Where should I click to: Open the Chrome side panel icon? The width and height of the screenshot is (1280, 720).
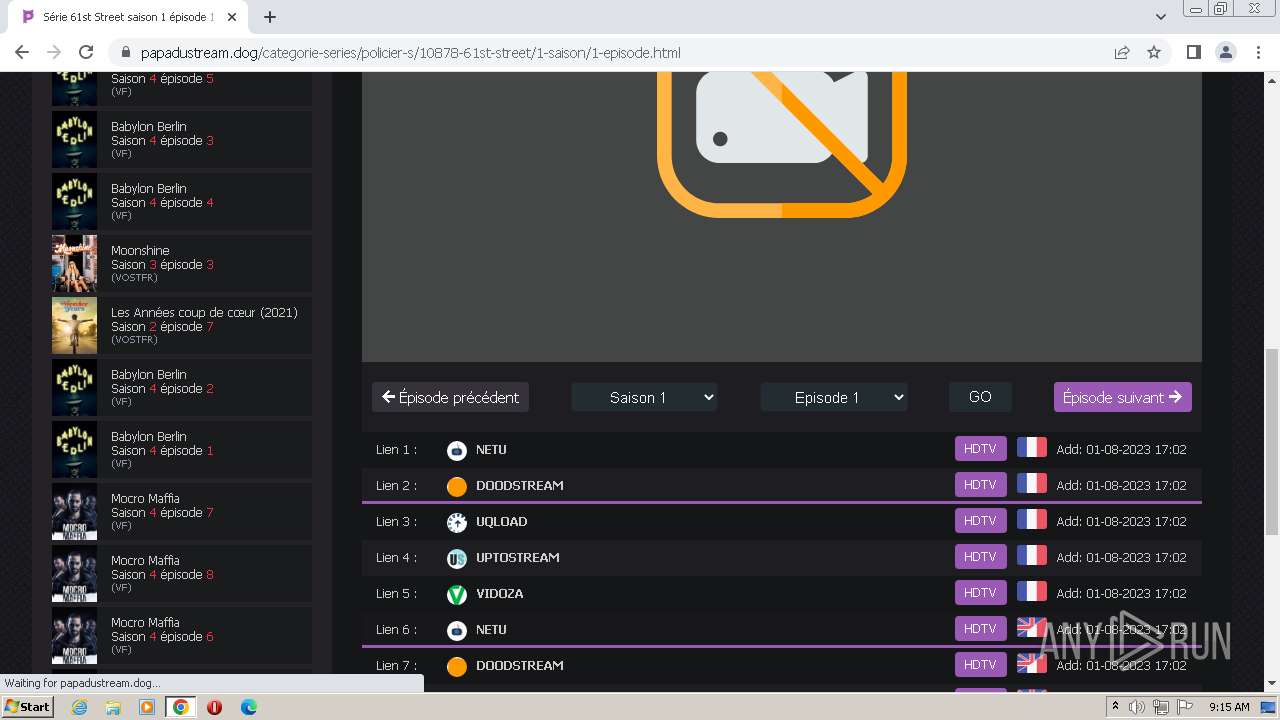(x=1193, y=52)
